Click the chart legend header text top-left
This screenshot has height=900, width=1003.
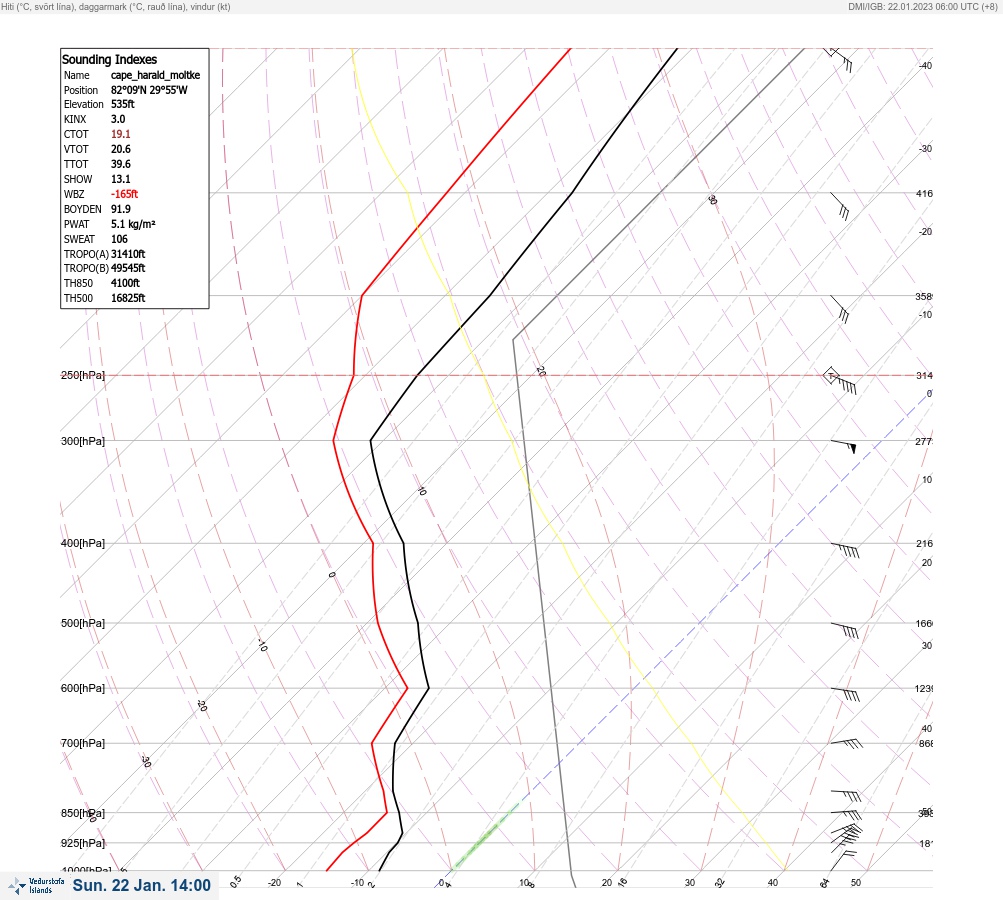click(116, 7)
